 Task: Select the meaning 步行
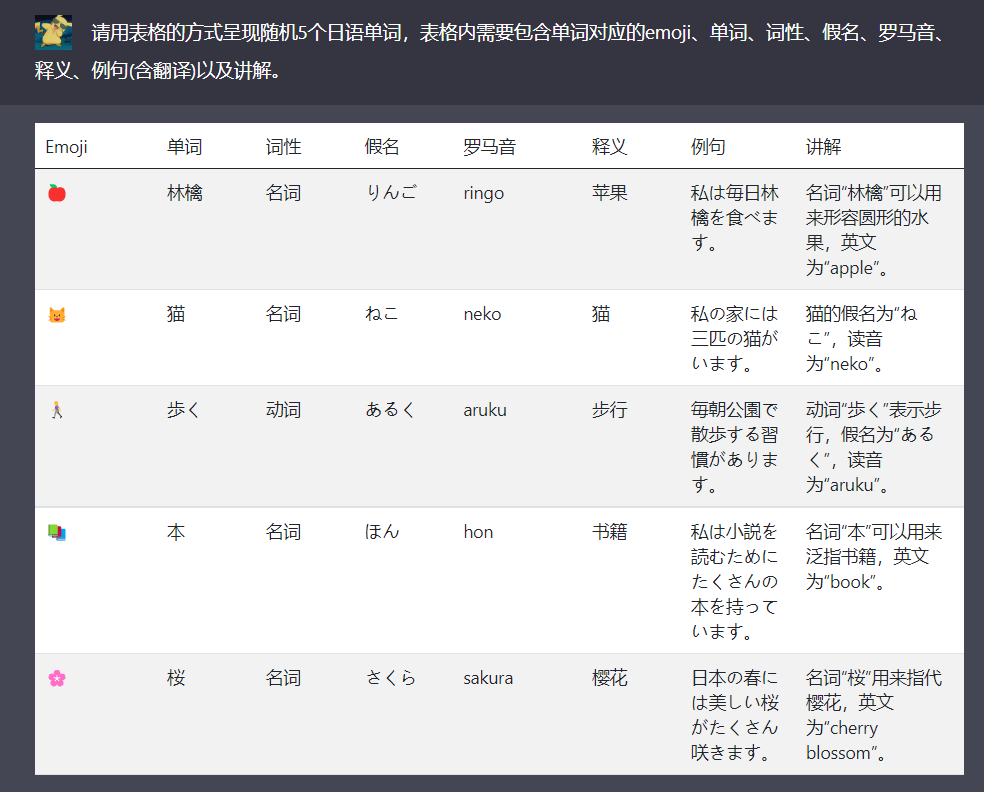click(609, 410)
